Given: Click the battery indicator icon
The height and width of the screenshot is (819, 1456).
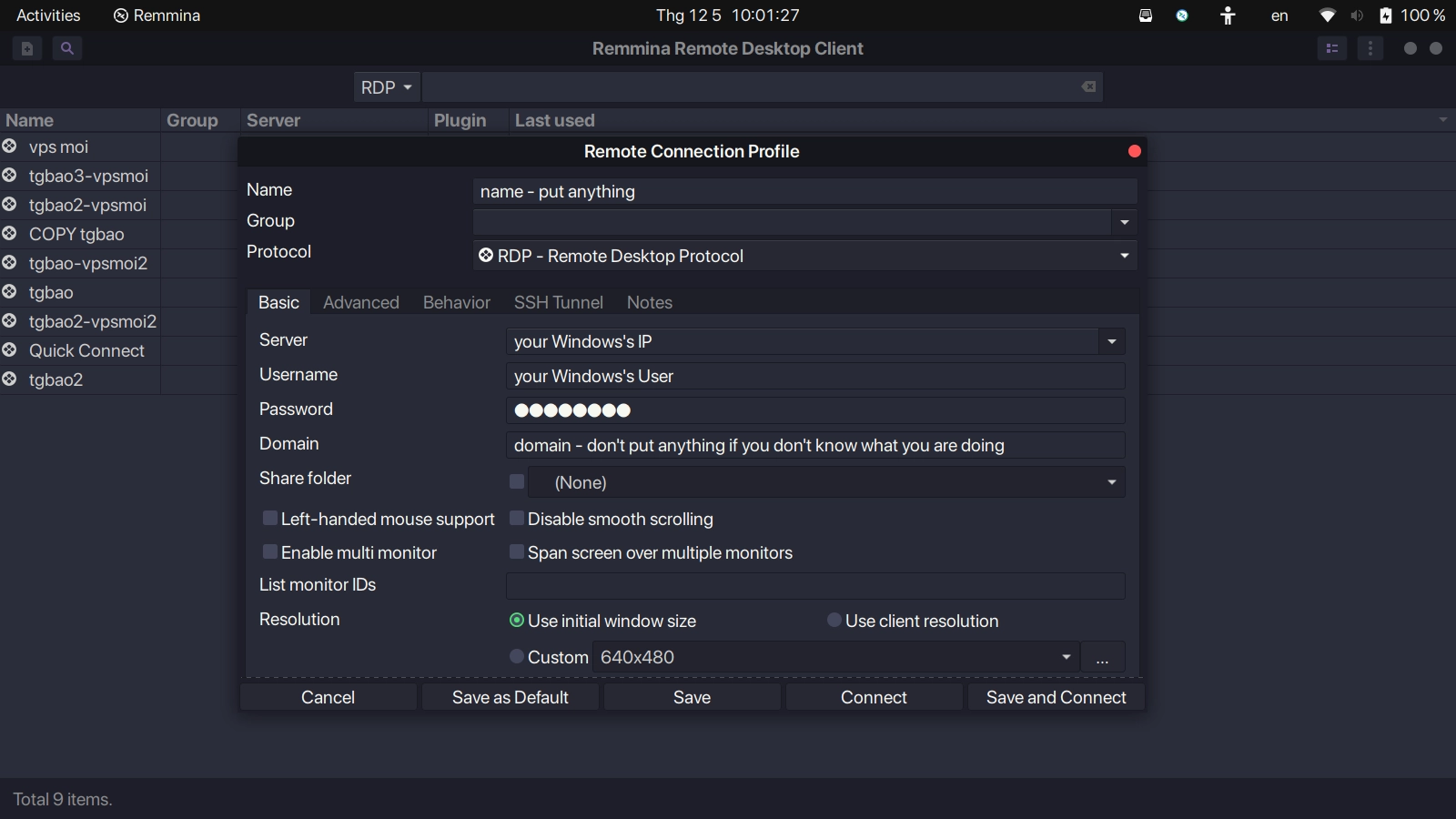Looking at the screenshot, I should click(1386, 15).
